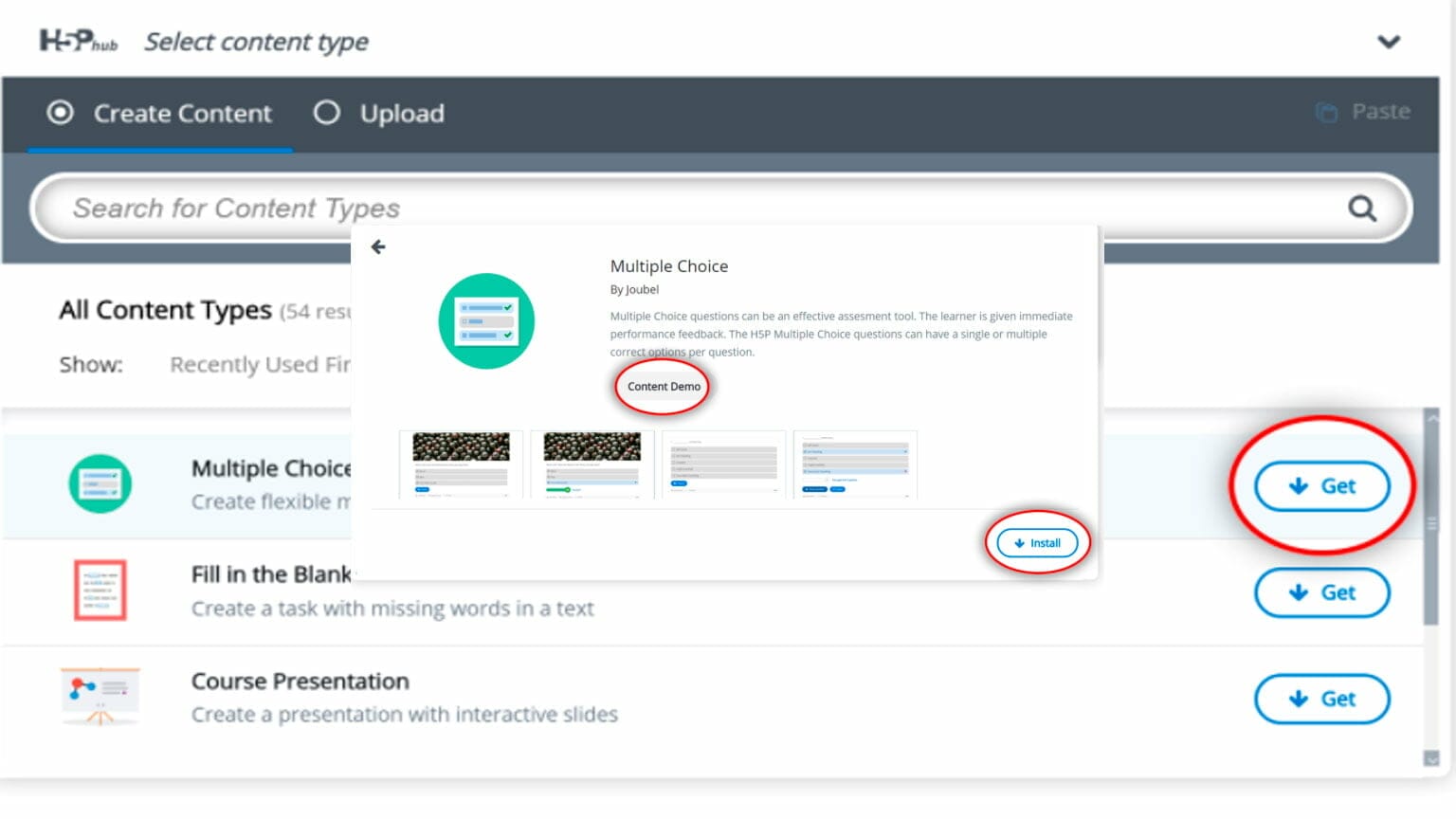Click the Course Presentation content icon
This screenshot has height=819, width=1456.
point(100,697)
